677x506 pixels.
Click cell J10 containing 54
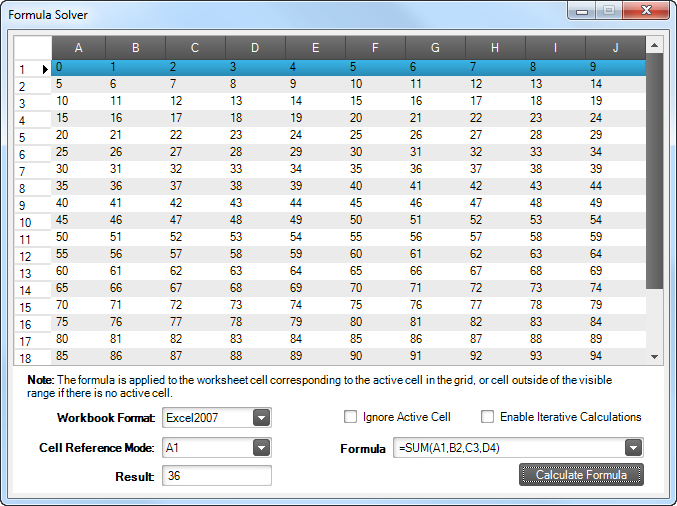point(616,220)
